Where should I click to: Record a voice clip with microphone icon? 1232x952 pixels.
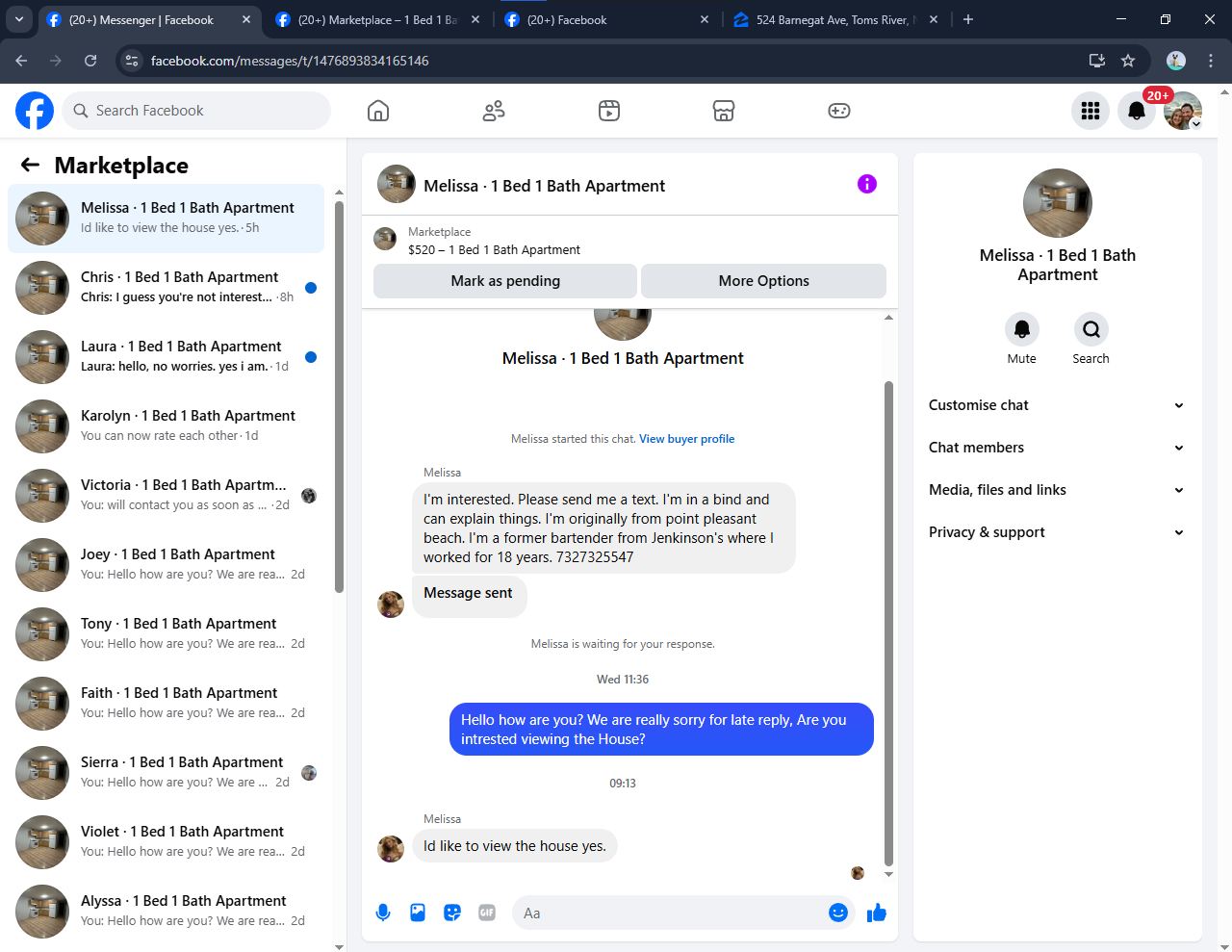click(x=383, y=913)
